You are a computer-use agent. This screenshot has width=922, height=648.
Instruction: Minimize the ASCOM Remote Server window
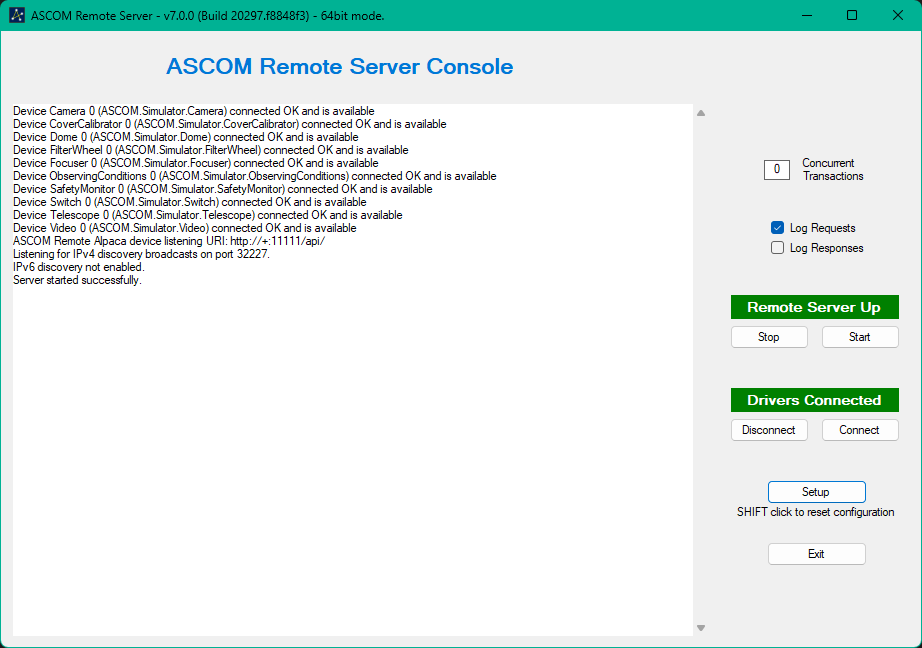(806, 15)
